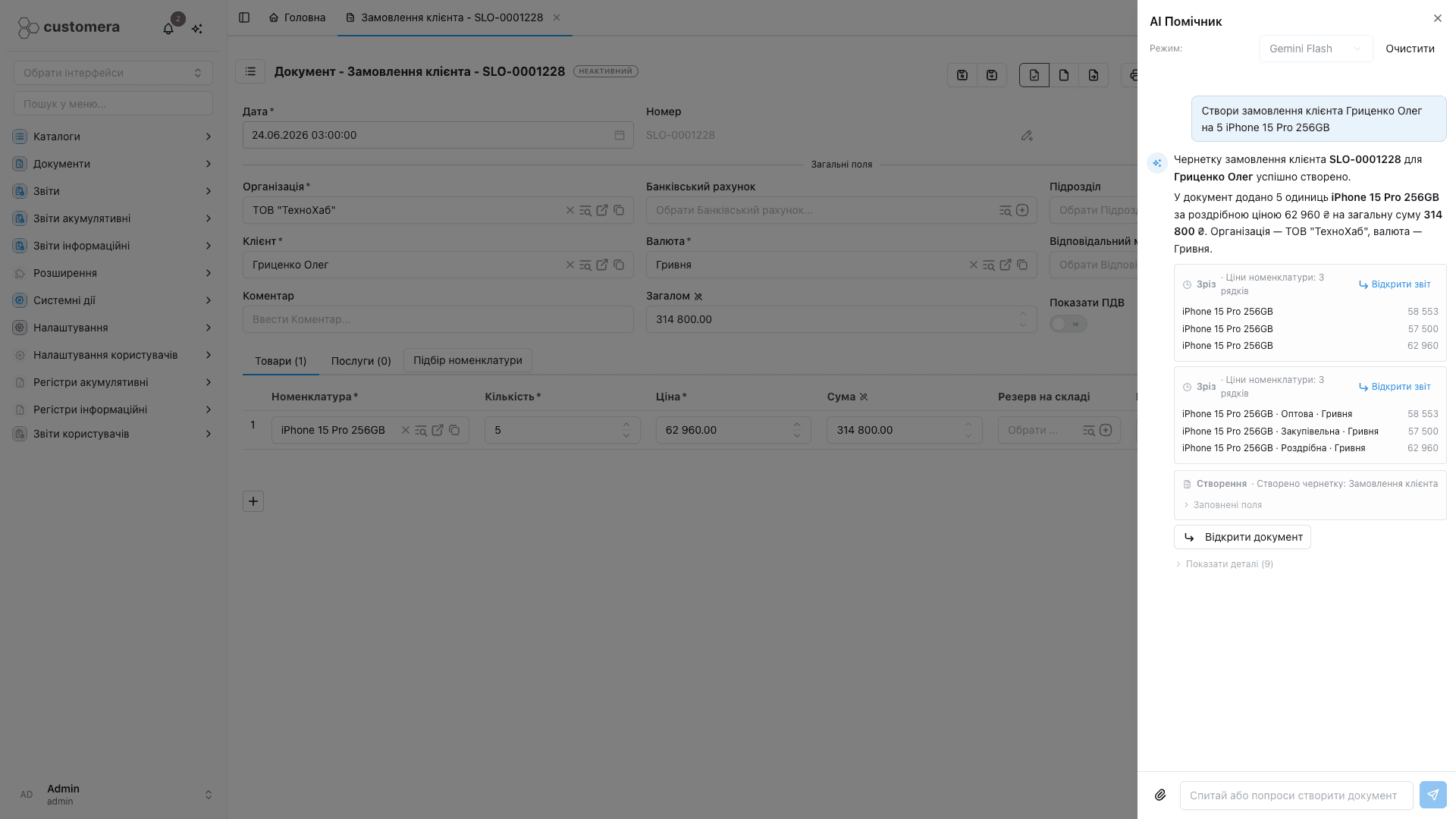Open document menu list icon
This screenshot has width=1456, height=819.
(x=250, y=71)
